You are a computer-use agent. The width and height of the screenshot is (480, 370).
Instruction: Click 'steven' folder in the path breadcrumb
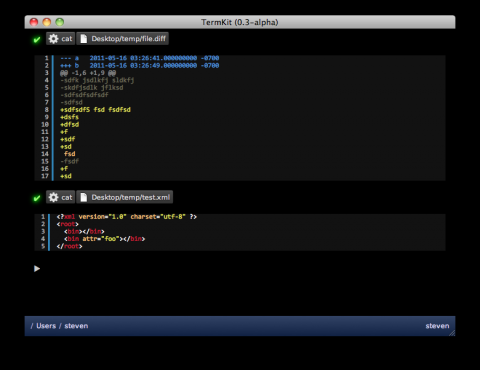76,326
